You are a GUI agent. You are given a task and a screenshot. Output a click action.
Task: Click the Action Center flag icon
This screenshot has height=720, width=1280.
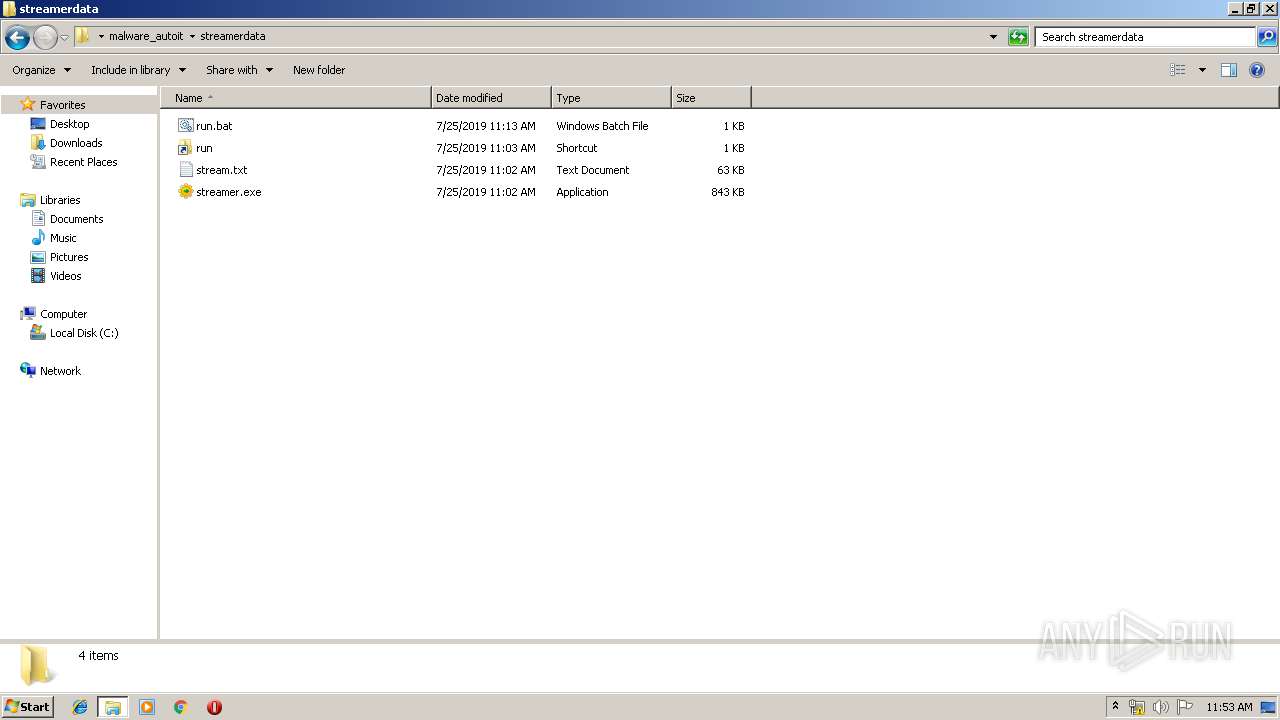click(x=1185, y=707)
